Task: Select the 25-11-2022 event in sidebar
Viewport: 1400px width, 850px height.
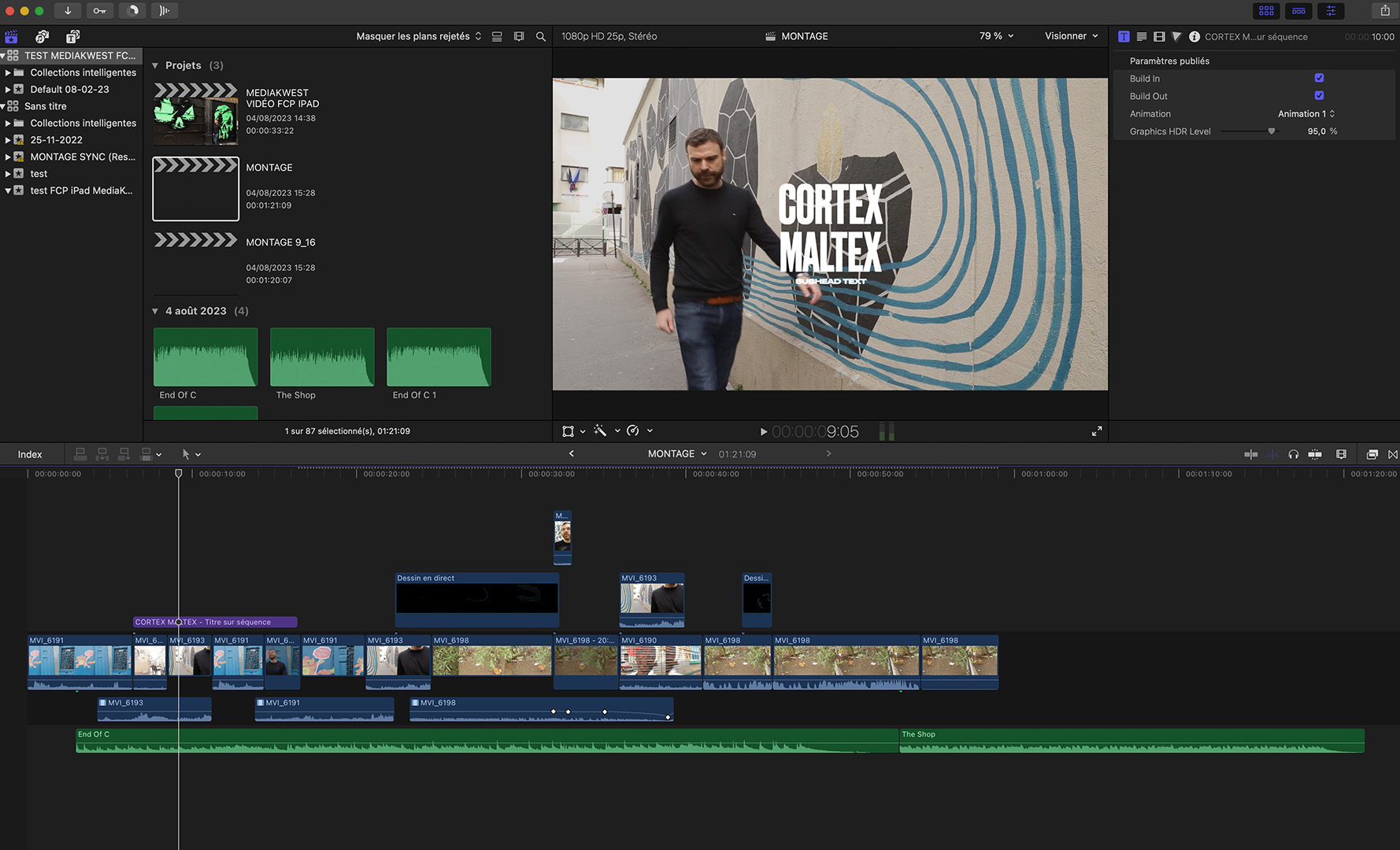Action: pyautogui.click(x=56, y=140)
